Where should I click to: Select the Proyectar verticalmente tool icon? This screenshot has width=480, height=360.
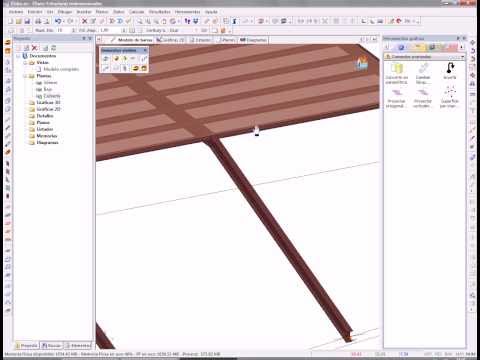coord(423,97)
